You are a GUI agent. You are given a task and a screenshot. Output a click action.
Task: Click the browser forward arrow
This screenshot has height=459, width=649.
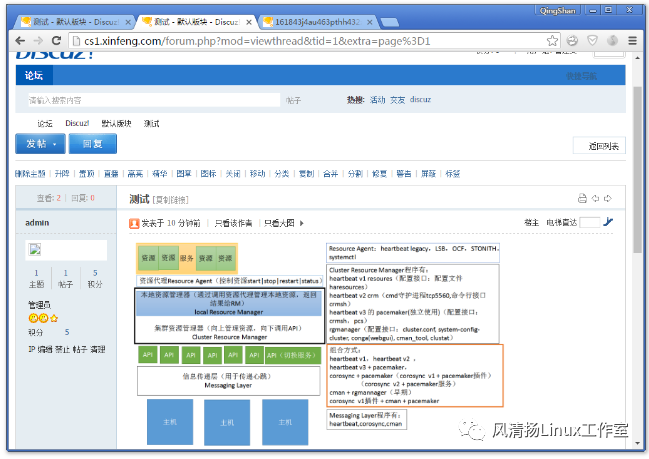click(x=38, y=41)
